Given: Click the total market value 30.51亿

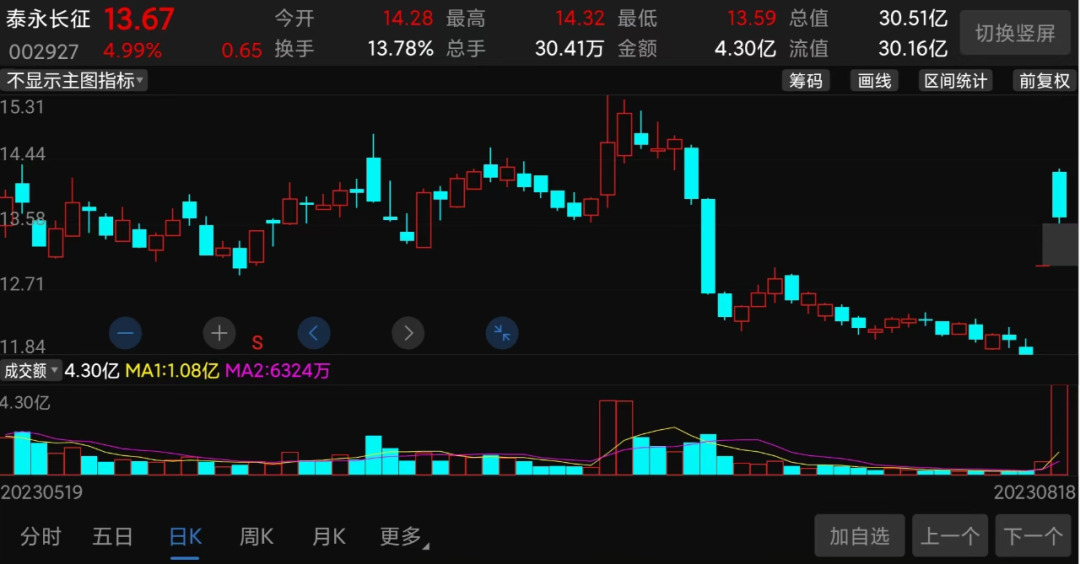Looking at the screenshot, I should click(x=913, y=18).
